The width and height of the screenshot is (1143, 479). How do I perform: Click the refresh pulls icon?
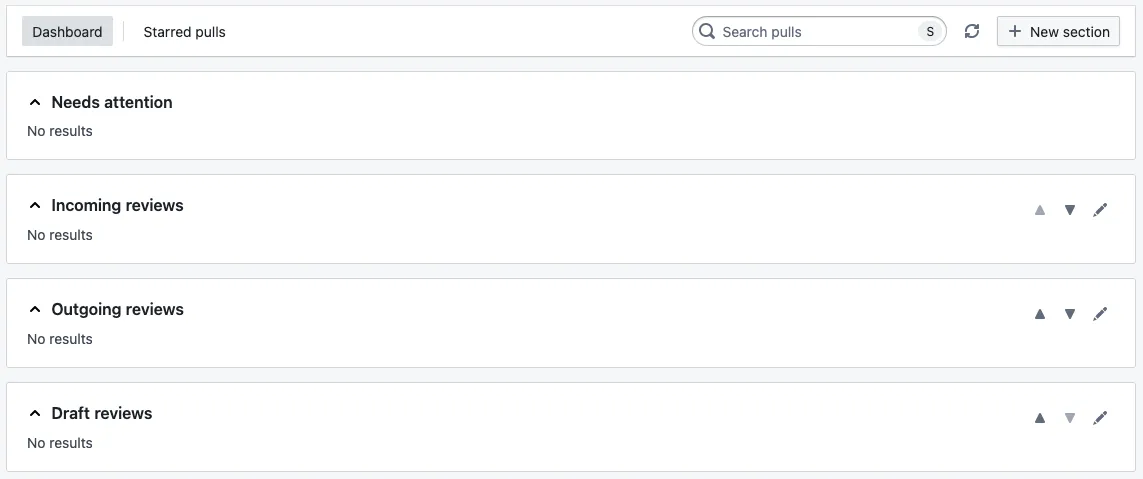click(x=971, y=32)
